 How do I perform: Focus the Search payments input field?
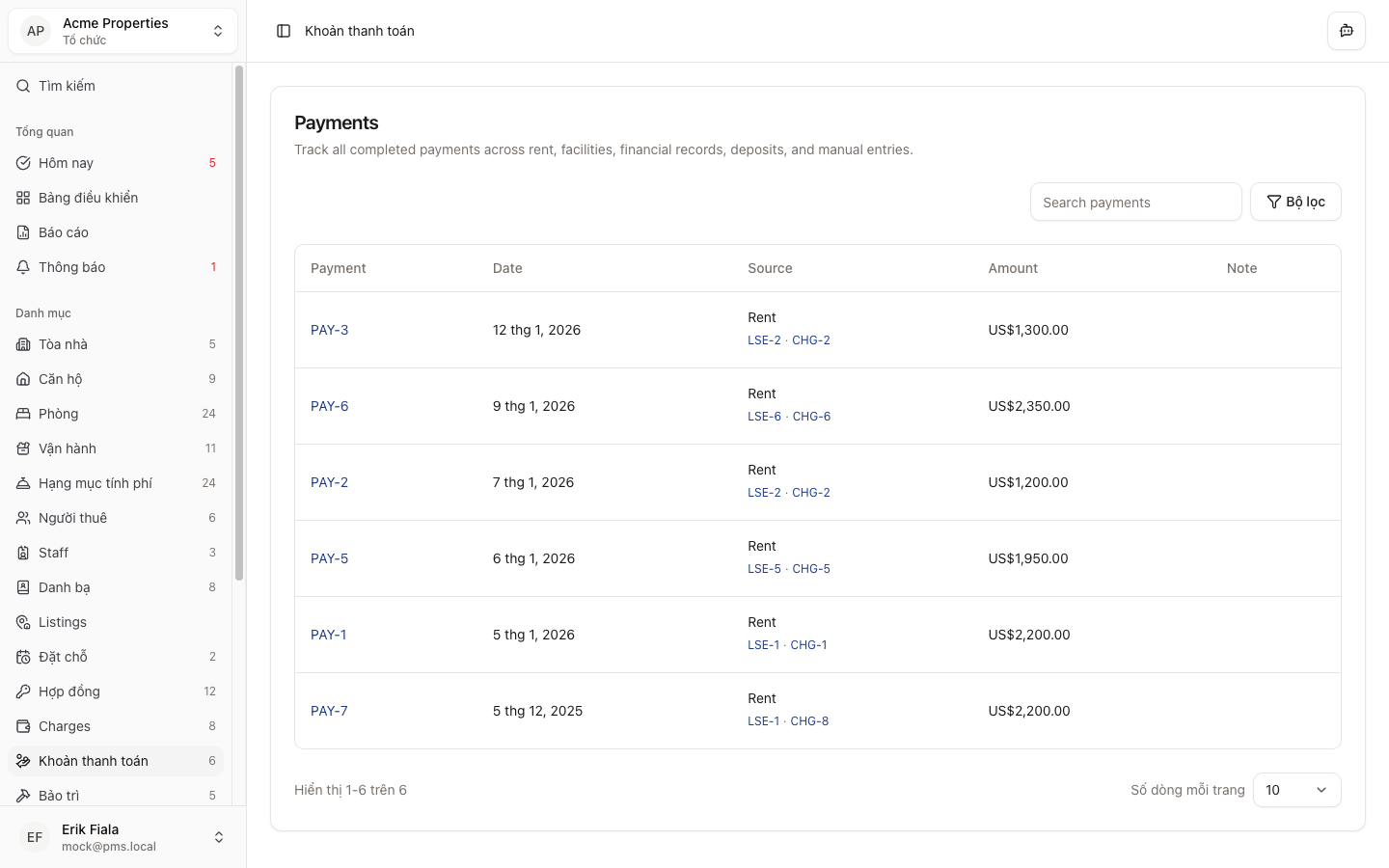click(1135, 203)
